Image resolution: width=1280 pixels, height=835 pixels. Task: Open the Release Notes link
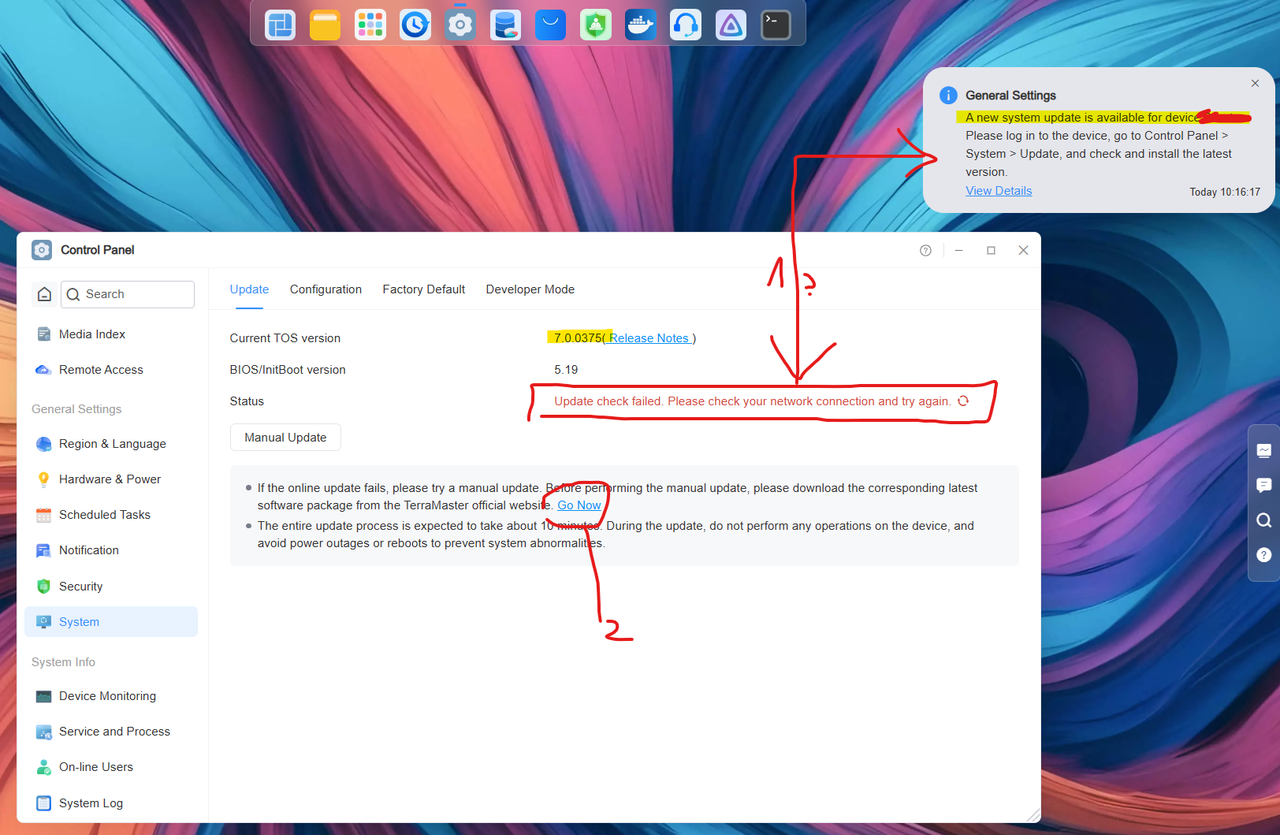(649, 338)
